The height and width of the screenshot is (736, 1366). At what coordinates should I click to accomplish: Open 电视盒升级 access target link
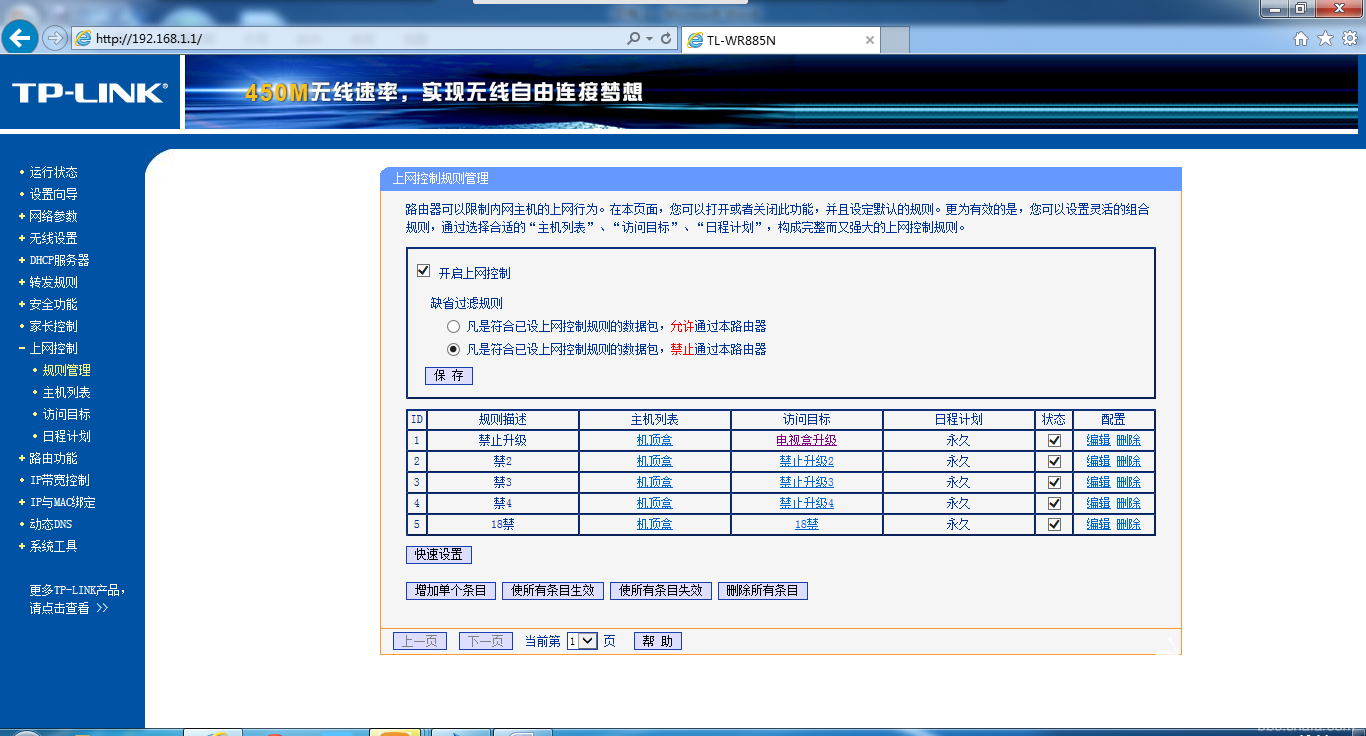coord(807,440)
